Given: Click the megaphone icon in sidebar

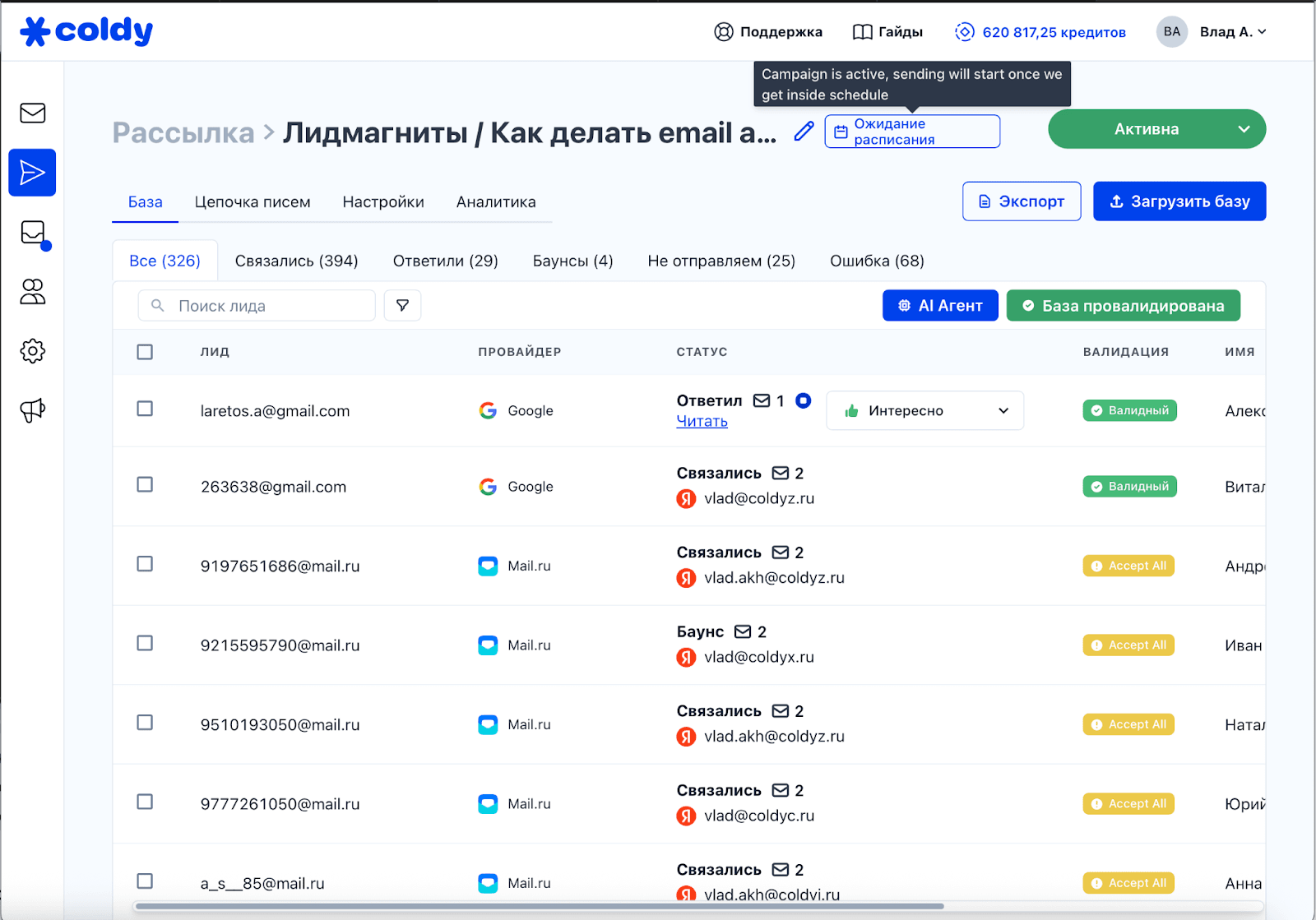Looking at the screenshot, I should (32, 409).
